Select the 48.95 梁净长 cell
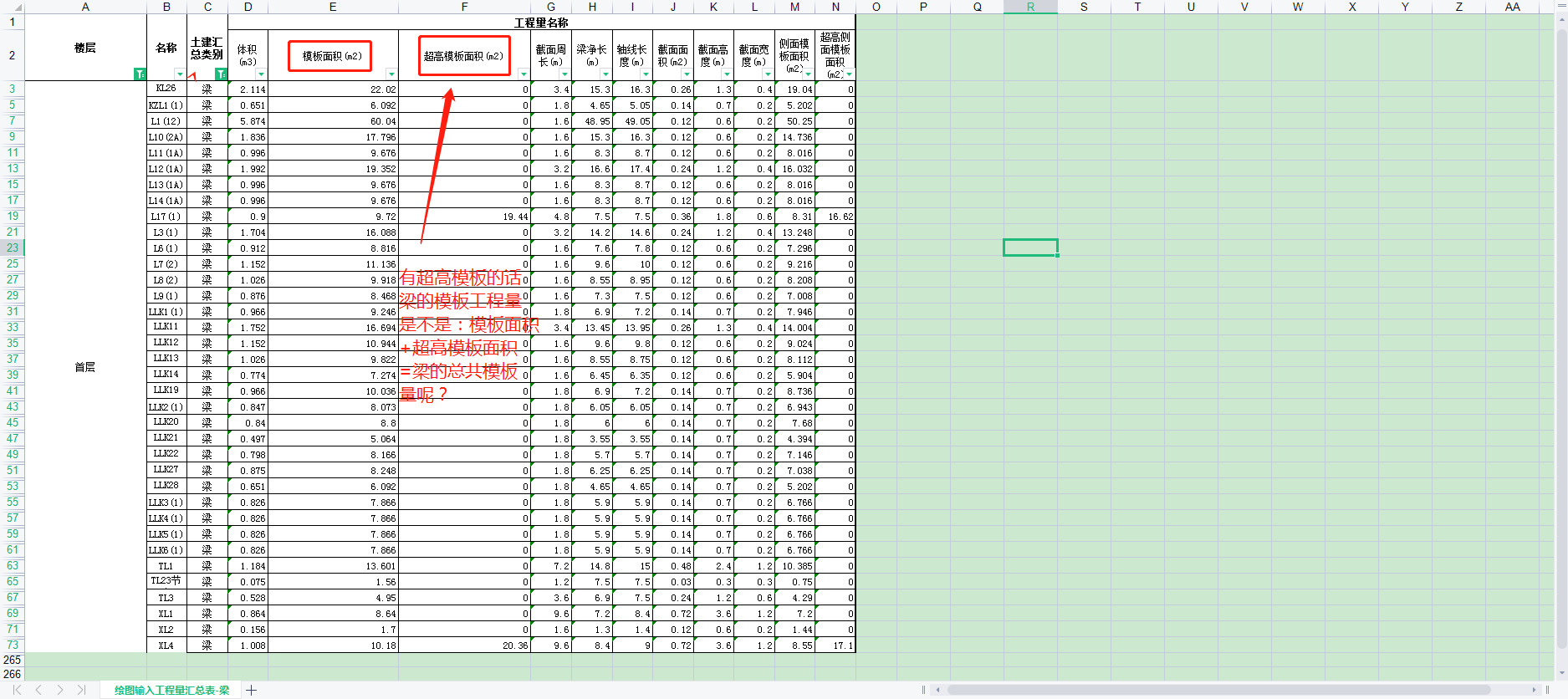1568x699 pixels. pos(592,121)
